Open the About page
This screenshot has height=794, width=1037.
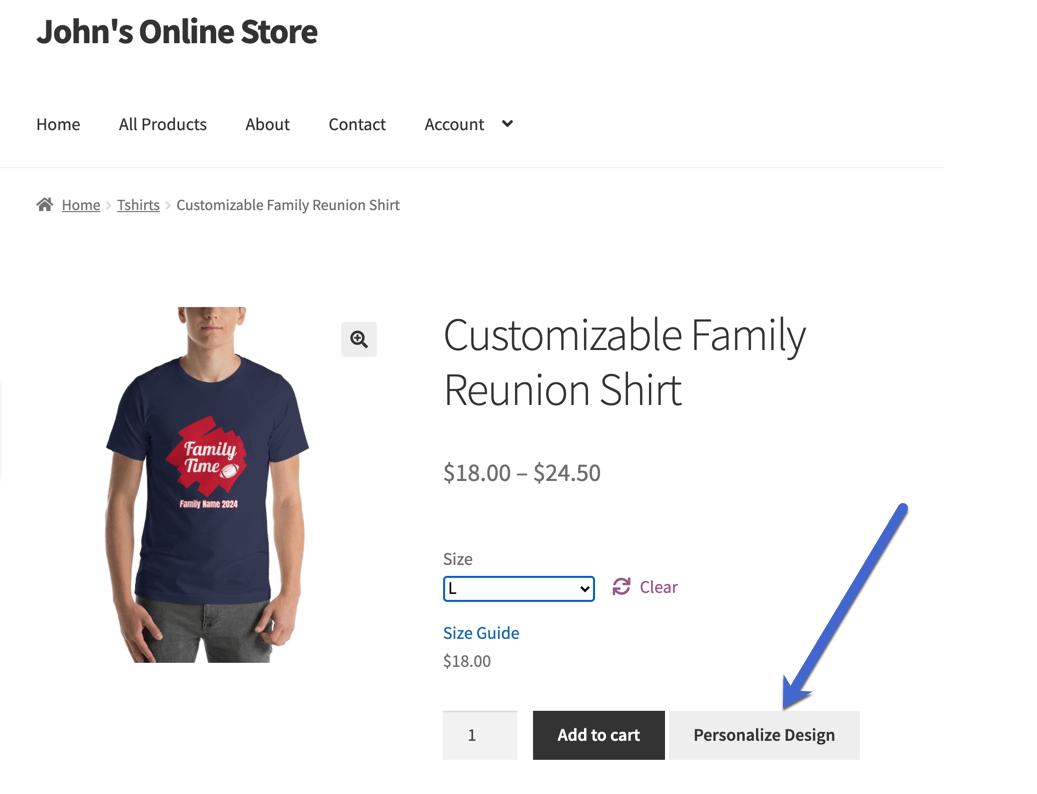click(267, 124)
